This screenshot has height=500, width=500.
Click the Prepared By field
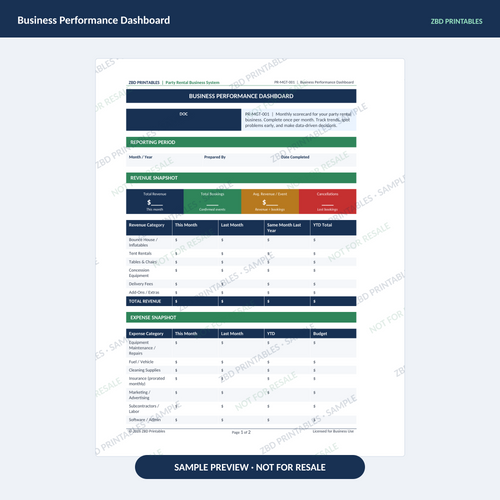(240, 160)
